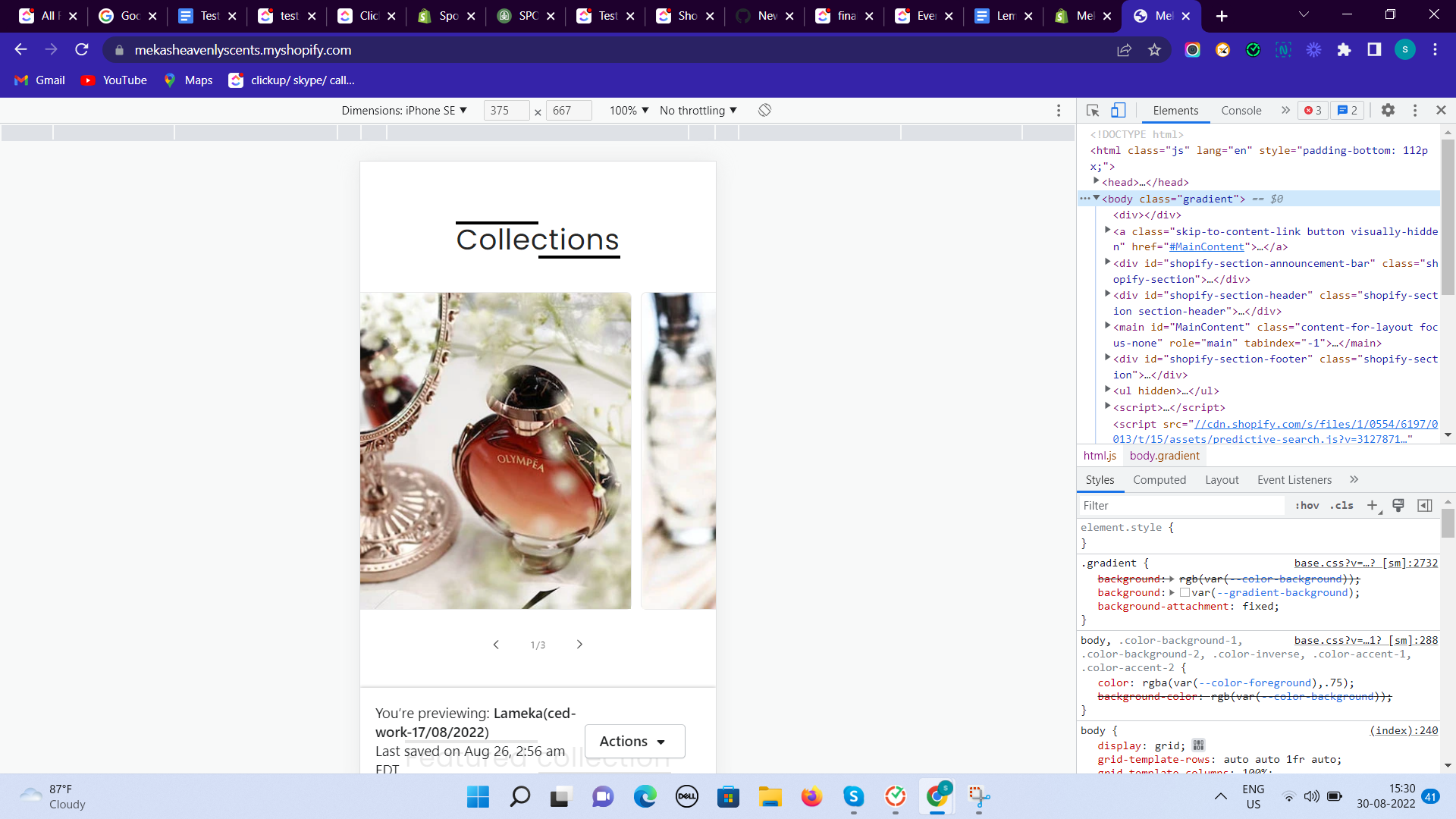This screenshot has width=1456, height=819.
Task: Bookmark this page with star icon
Action: pyautogui.click(x=1154, y=50)
